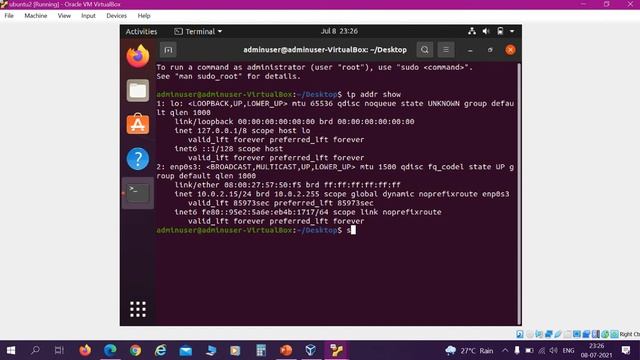
Task: Launch Firefox from the Ubuntu dock
Action: point(138,56)
